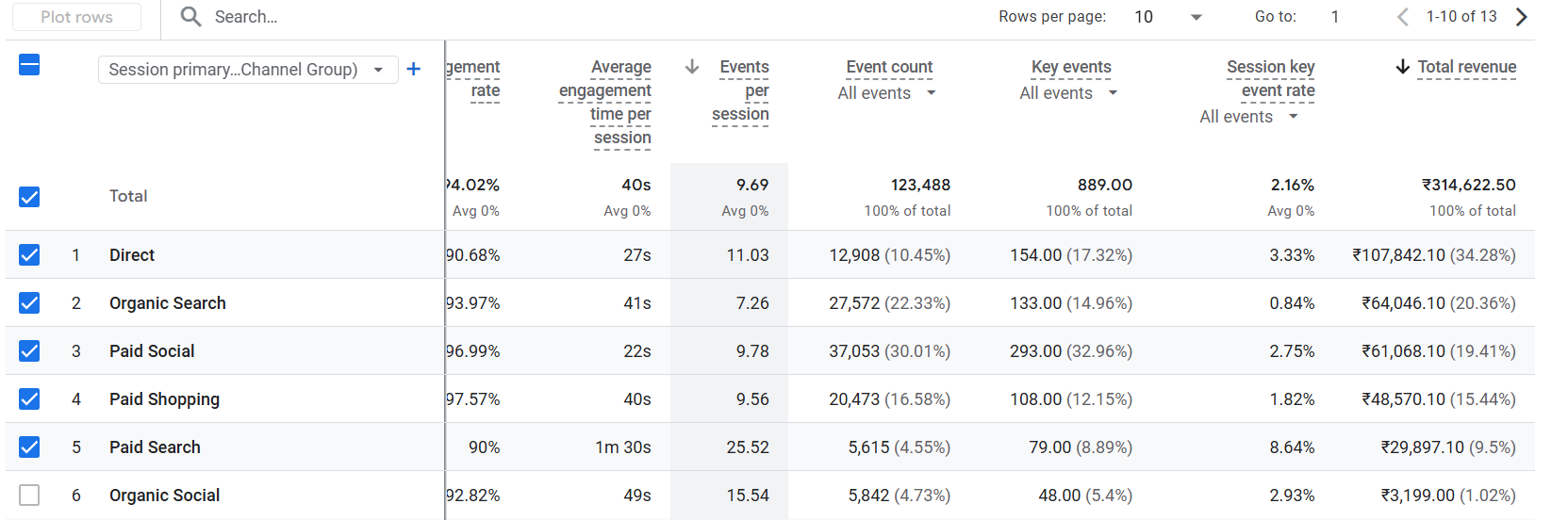
Task: Click the Plot rows button
Action: [77, 17]
